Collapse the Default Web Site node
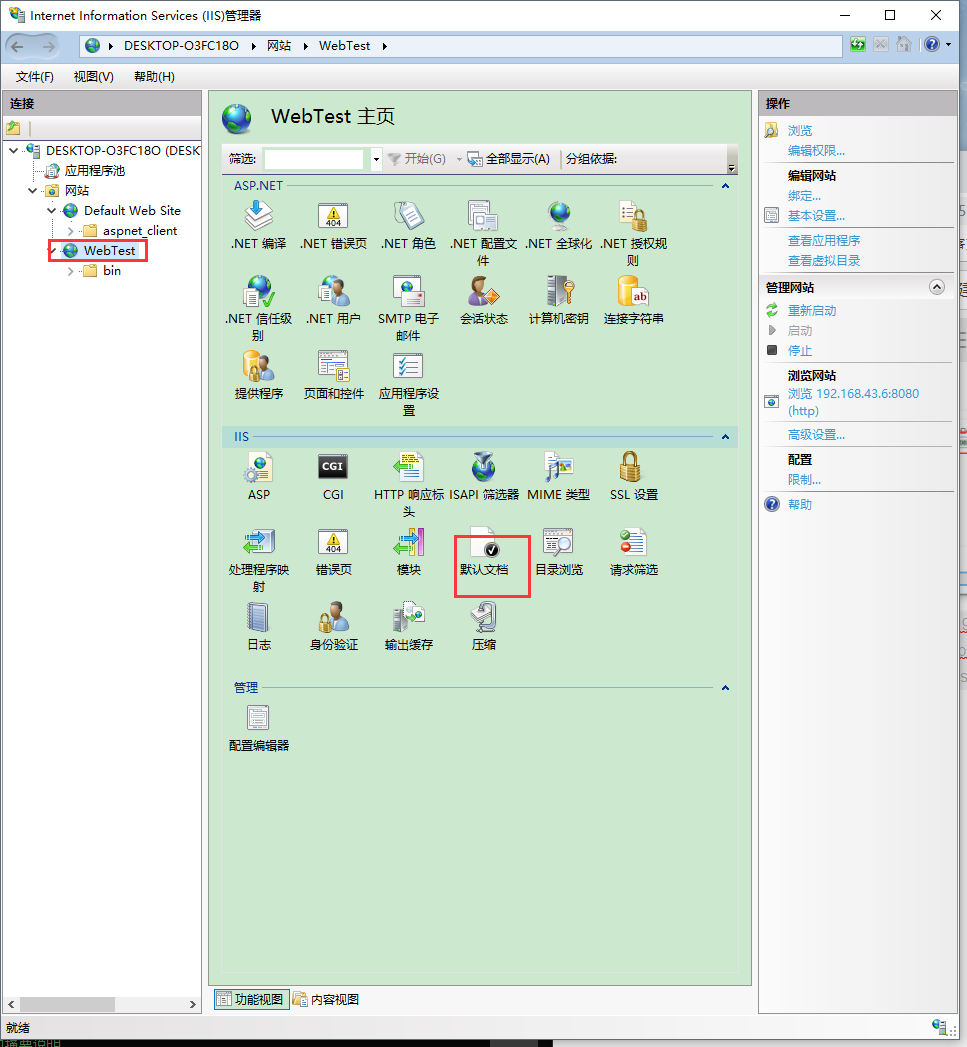The height and width of the screenshot is (1047, 967). pyautogui.click(x=51, y=211)
